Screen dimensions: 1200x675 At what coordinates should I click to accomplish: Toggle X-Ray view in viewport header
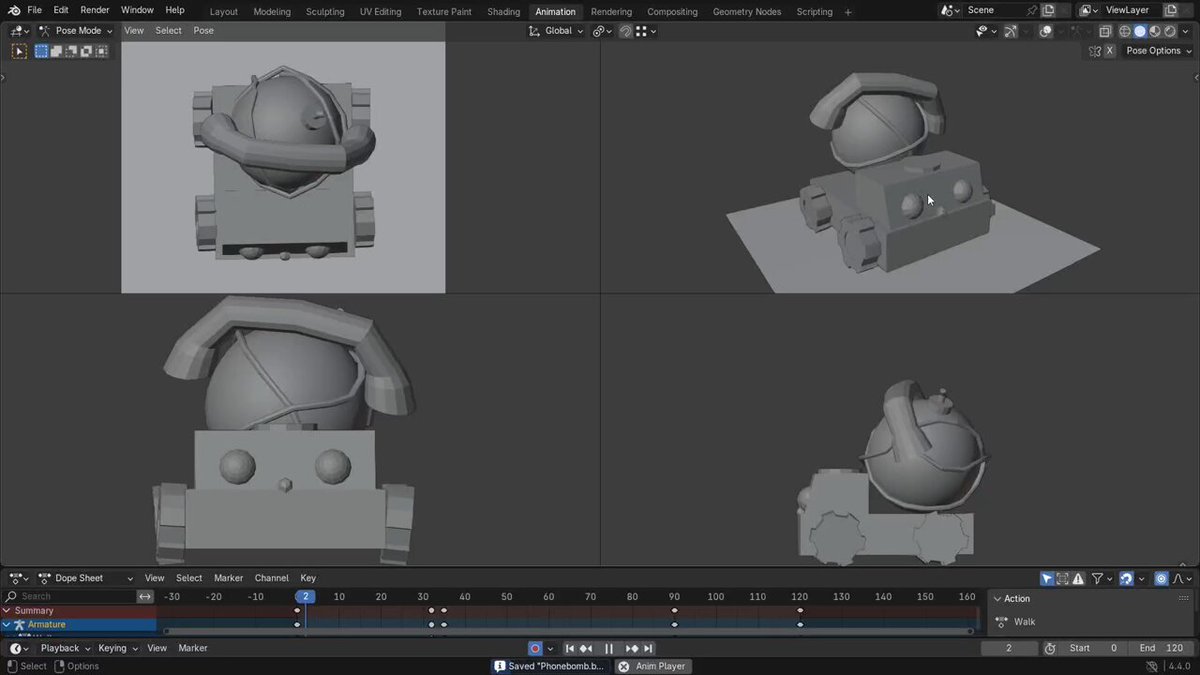tap(1105, 31)
